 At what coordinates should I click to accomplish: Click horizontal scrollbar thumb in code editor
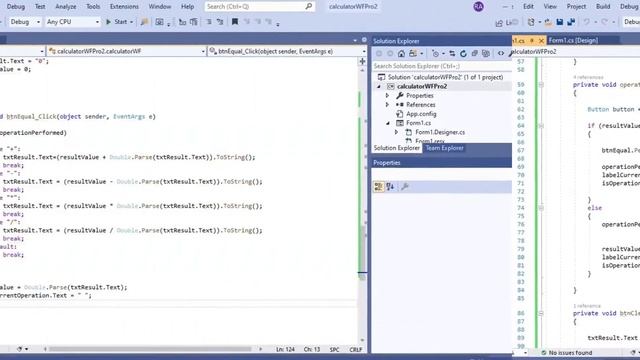click(x=150, y=349)
